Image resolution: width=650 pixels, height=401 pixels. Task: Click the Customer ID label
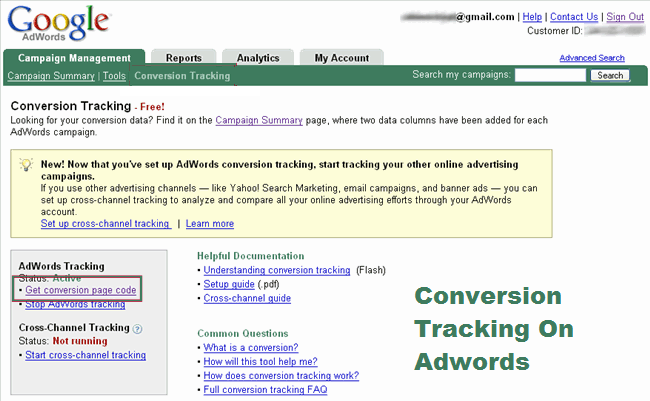click(x=555, y=31)
